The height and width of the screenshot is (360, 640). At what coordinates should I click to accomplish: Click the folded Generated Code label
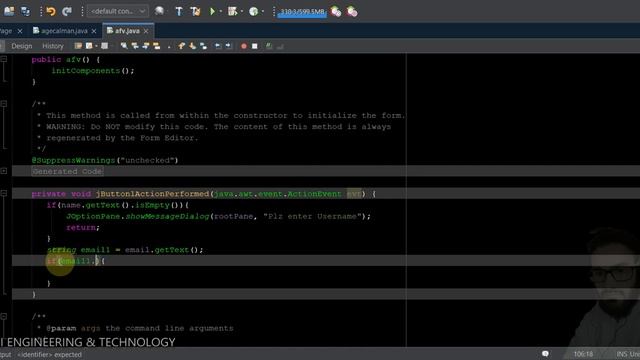click(67, 171)
